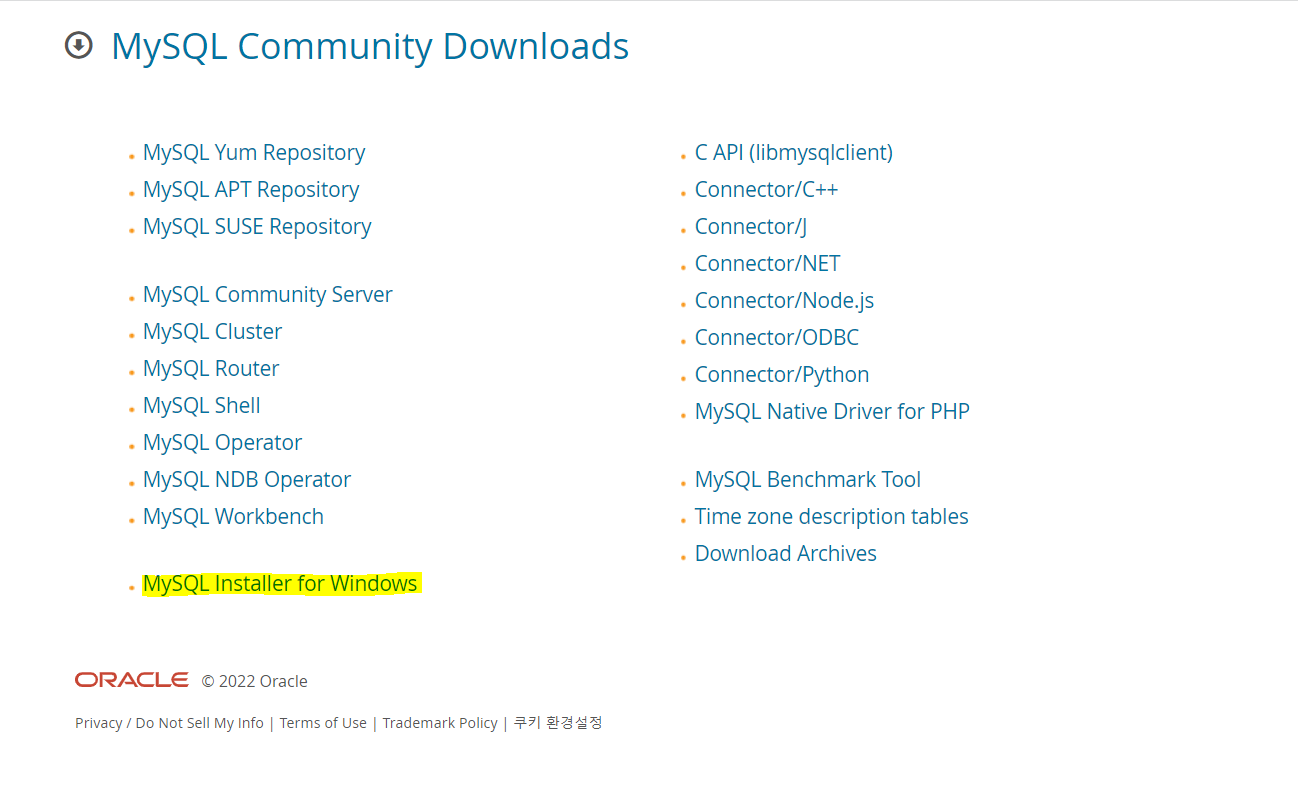Open MySQL Workbench link
The image size is (1298, 792).
[233, 517]
